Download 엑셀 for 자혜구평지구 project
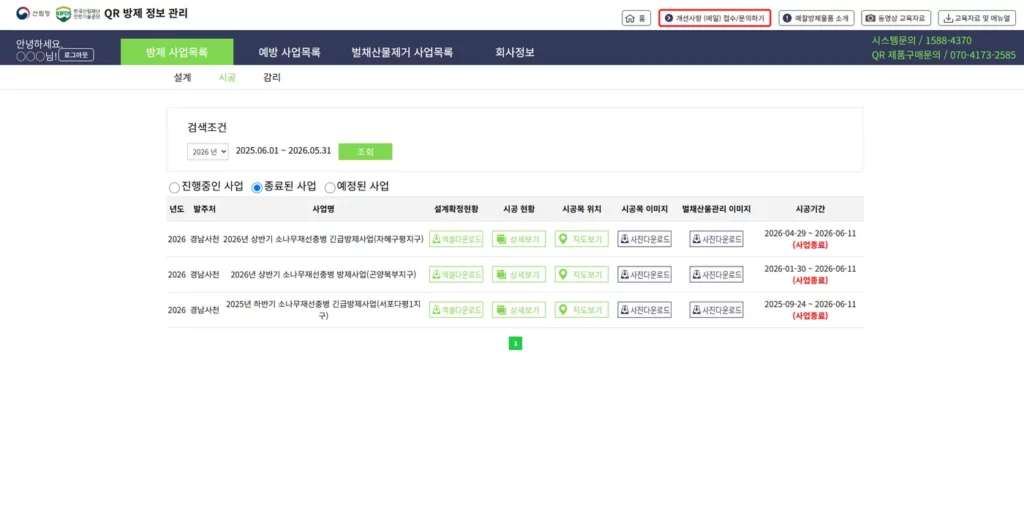Image resolution: width=1024 pixels, height=511 pixels. click(456, 239)
